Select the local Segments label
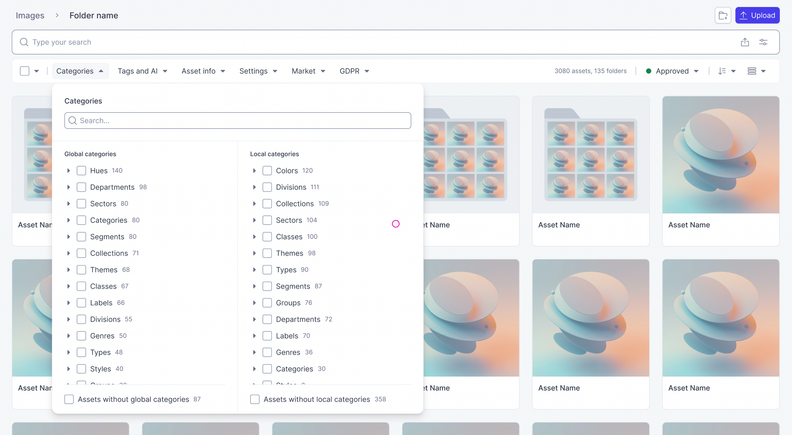The height and width of the screenshot is (435, 792). [x=293, y=286]
